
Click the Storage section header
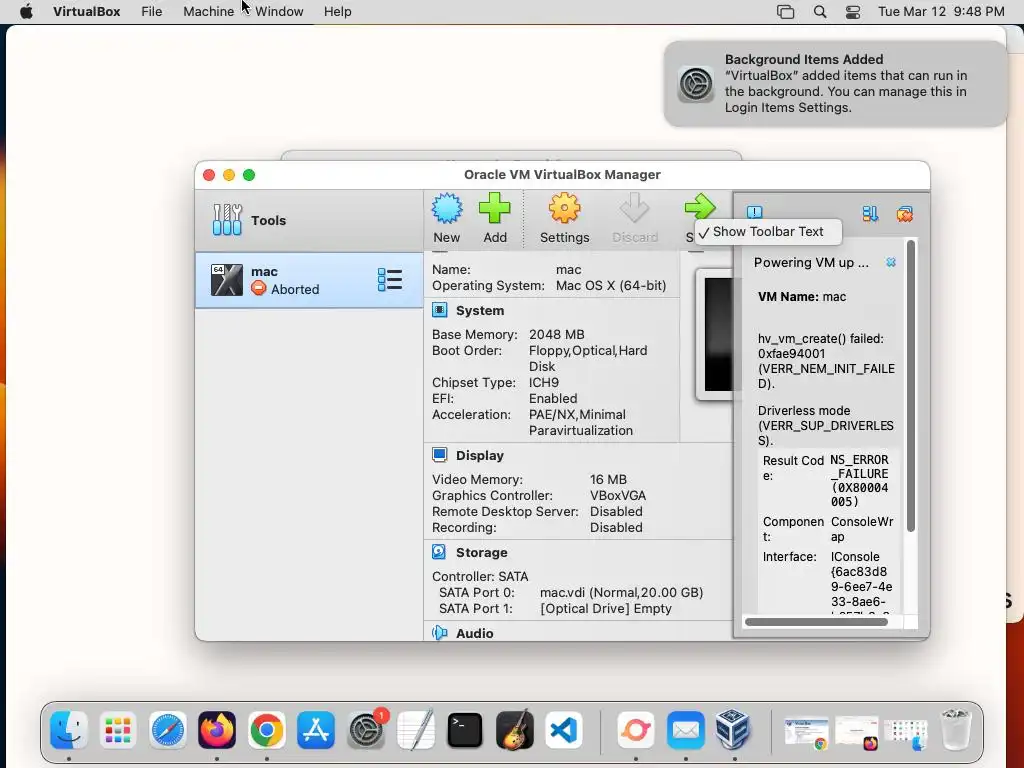point(481,552)
